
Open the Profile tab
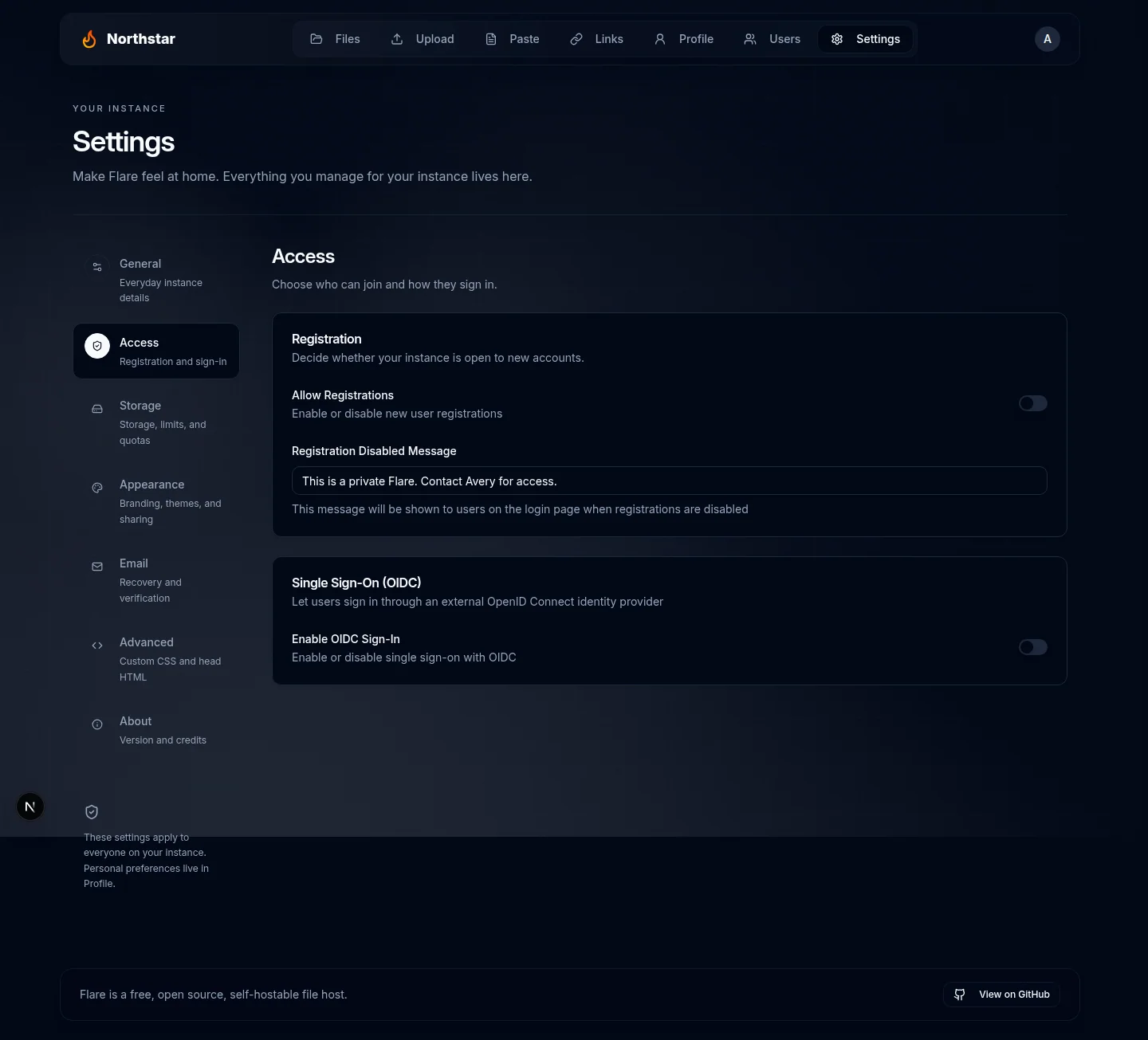[684, 39]
